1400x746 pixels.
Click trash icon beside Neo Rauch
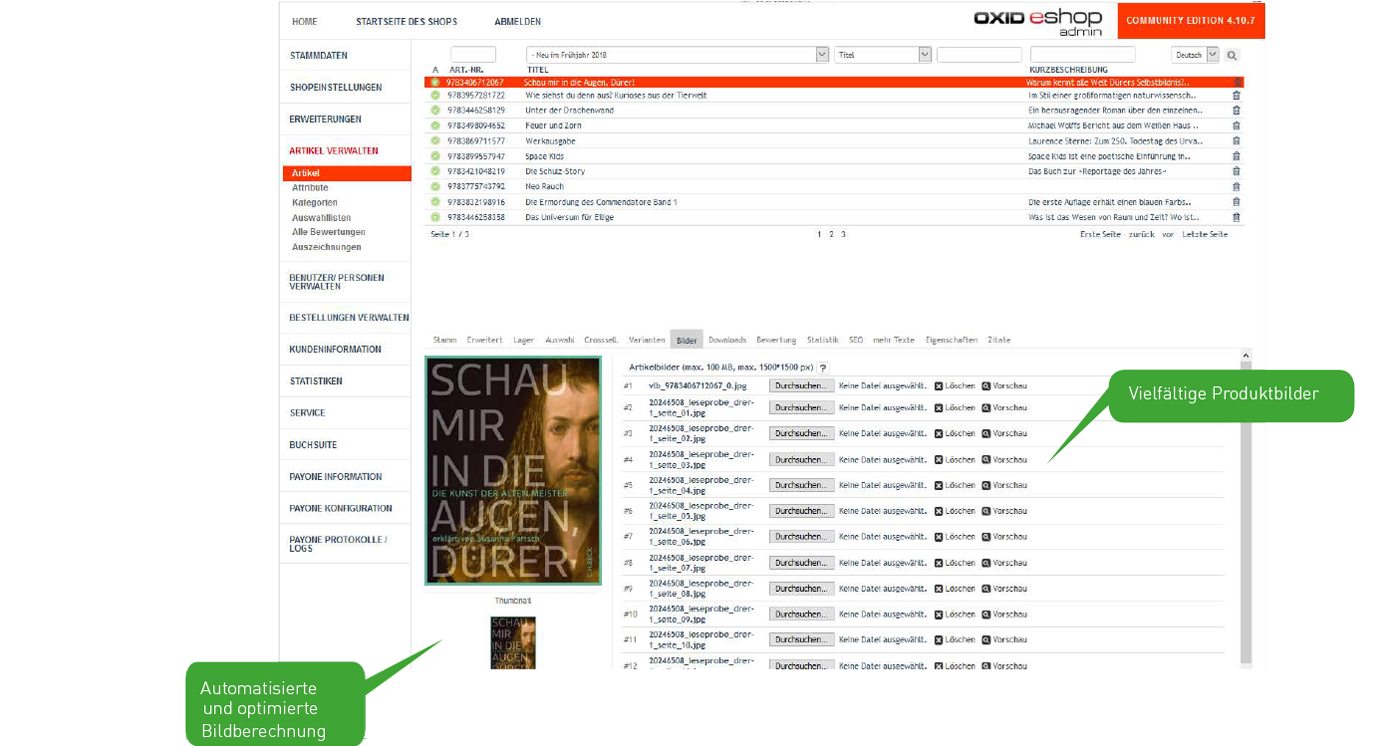click(x=1236, y=186)
